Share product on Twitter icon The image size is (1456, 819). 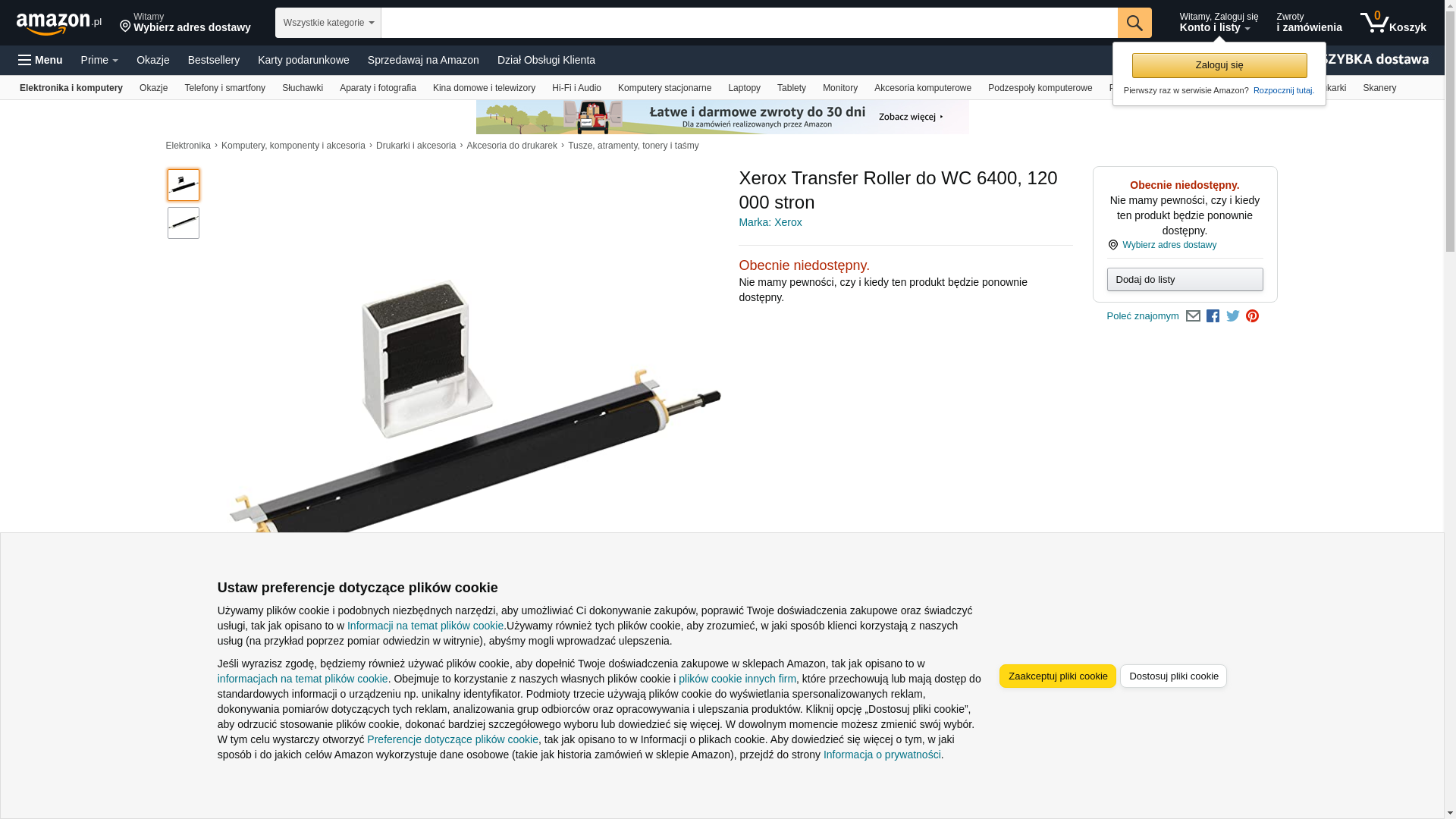[1232, 316]
